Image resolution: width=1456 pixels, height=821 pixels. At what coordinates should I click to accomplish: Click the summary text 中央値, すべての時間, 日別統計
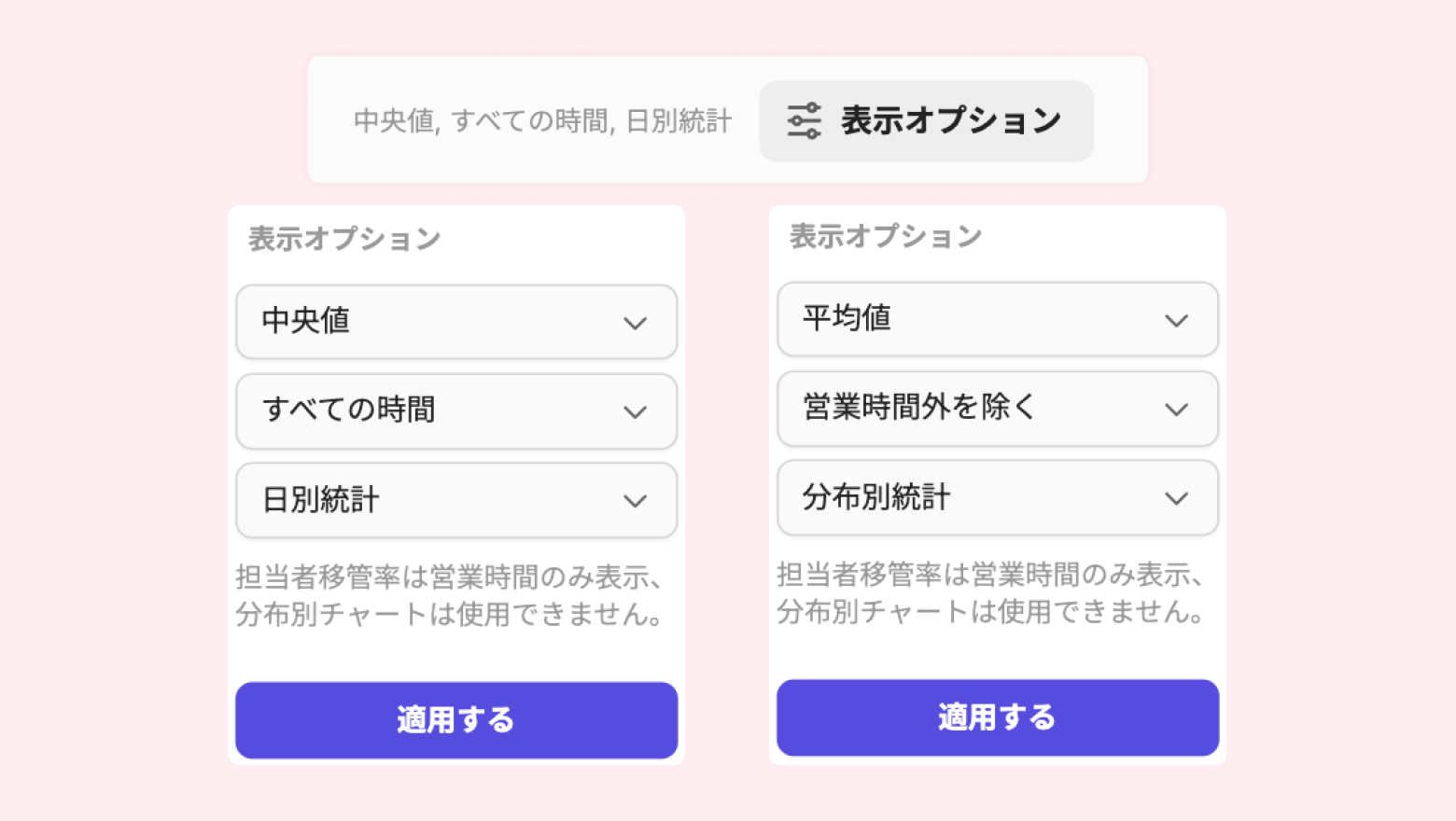point(542,121)
